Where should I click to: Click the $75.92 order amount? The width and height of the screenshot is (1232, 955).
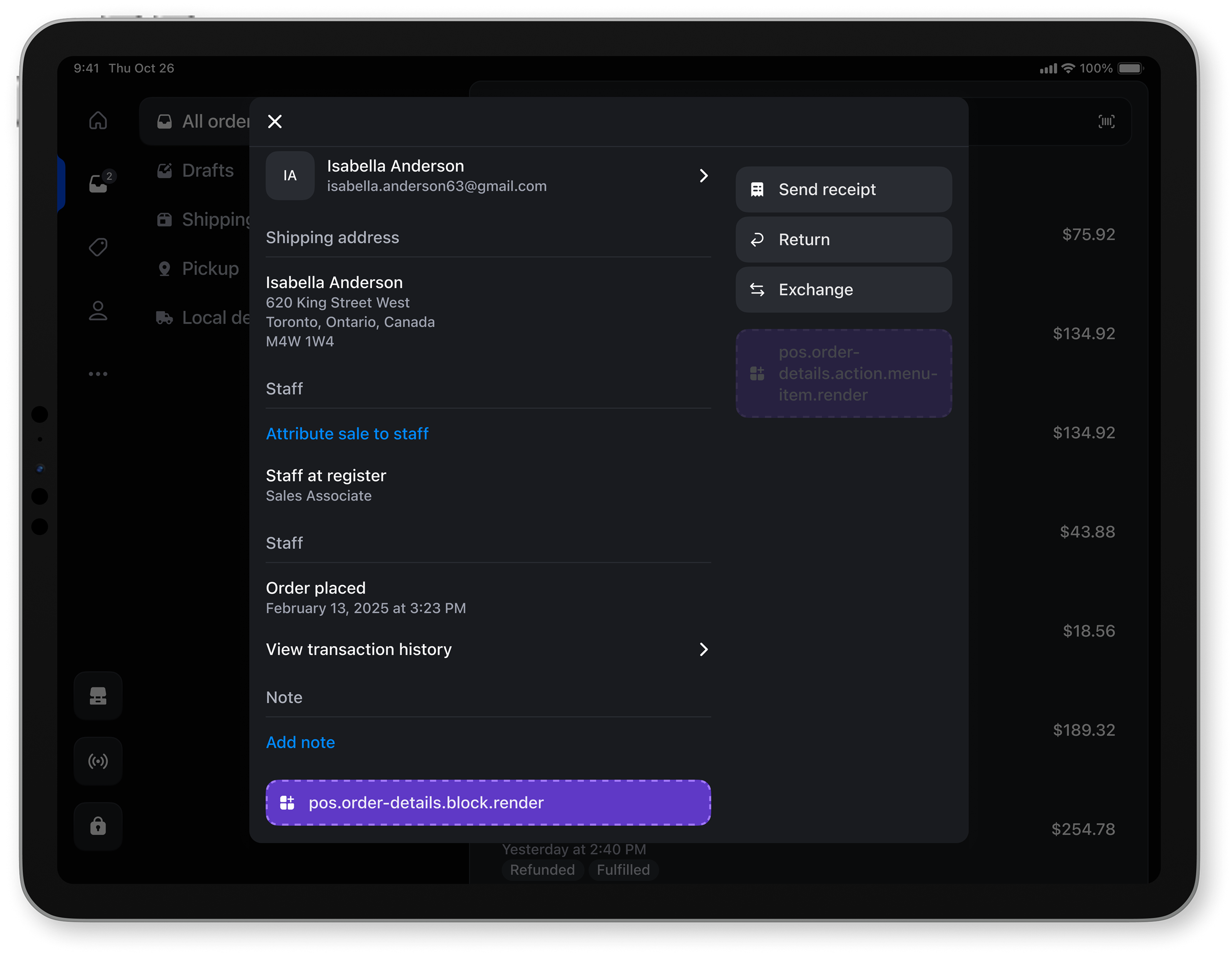(1088, 234)
